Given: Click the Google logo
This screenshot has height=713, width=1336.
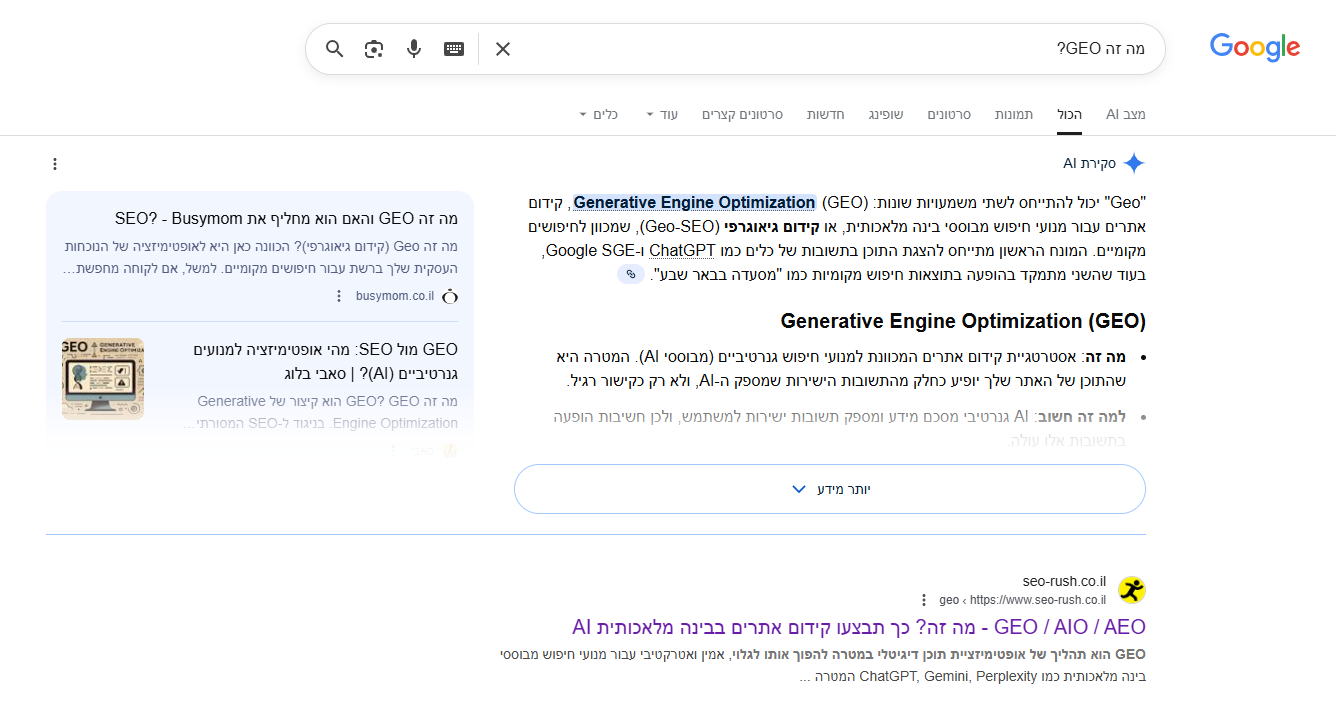Looking at the screenshot, I should coord(1254,48).
